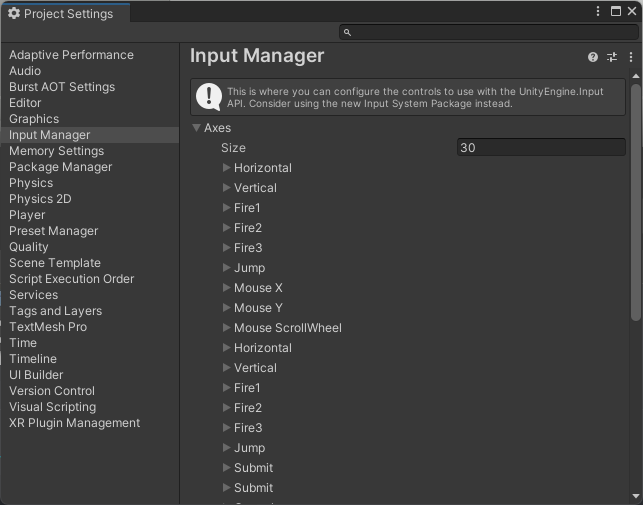Screen dimensions: 643x505
Task: Collapse the Axes foldout
Action: (197, 128)
